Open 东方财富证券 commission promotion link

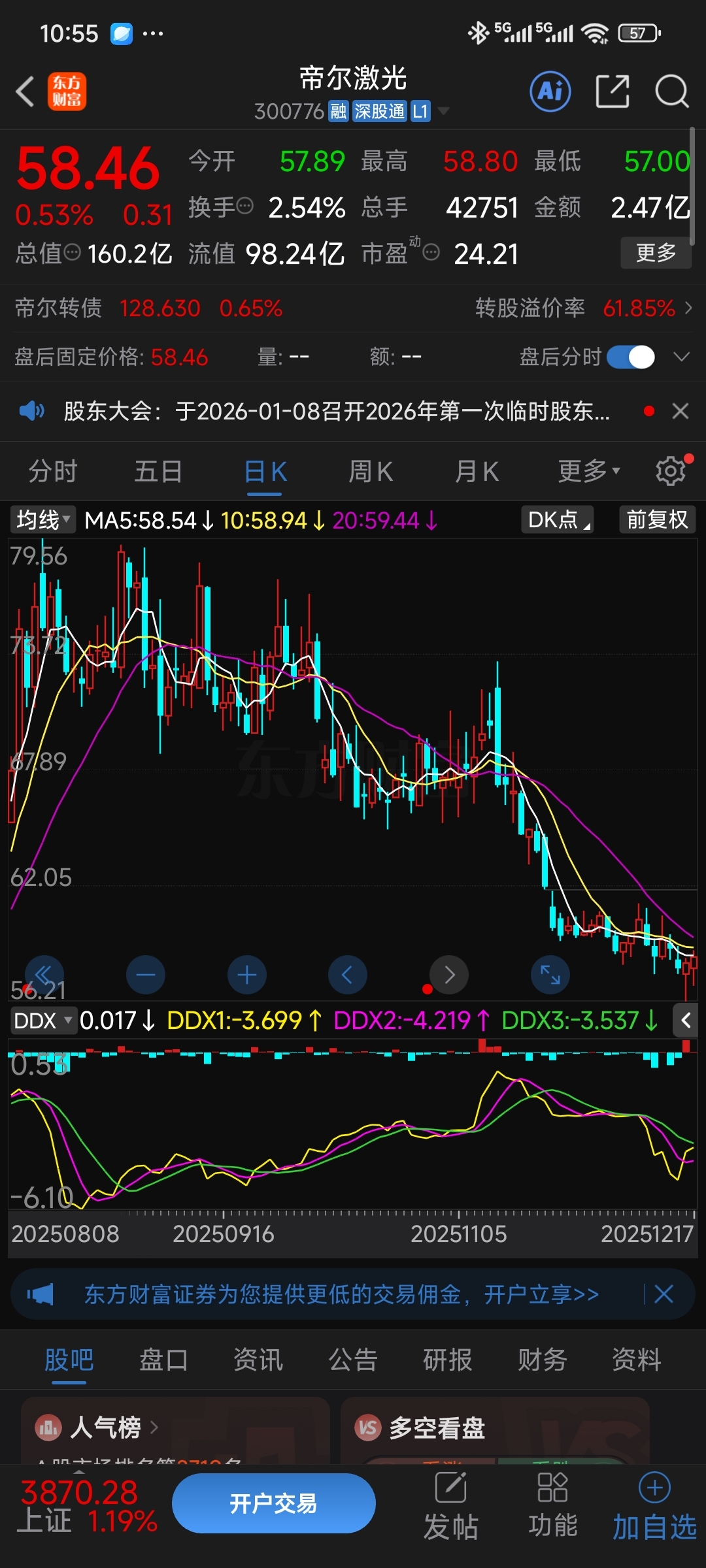pos(342,1294)
